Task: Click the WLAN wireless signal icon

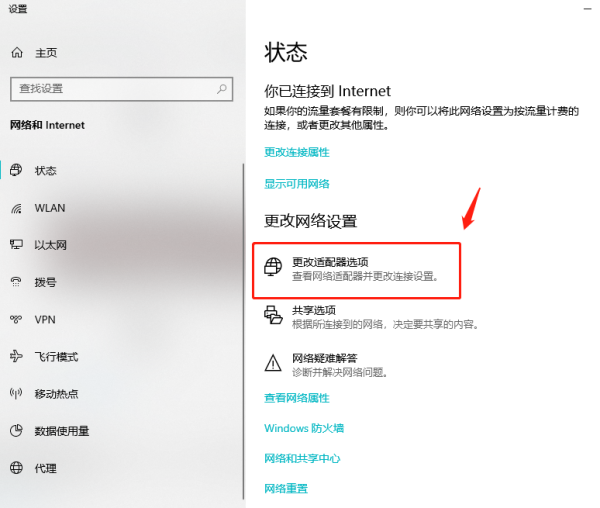Action: (x=16, y=208)
